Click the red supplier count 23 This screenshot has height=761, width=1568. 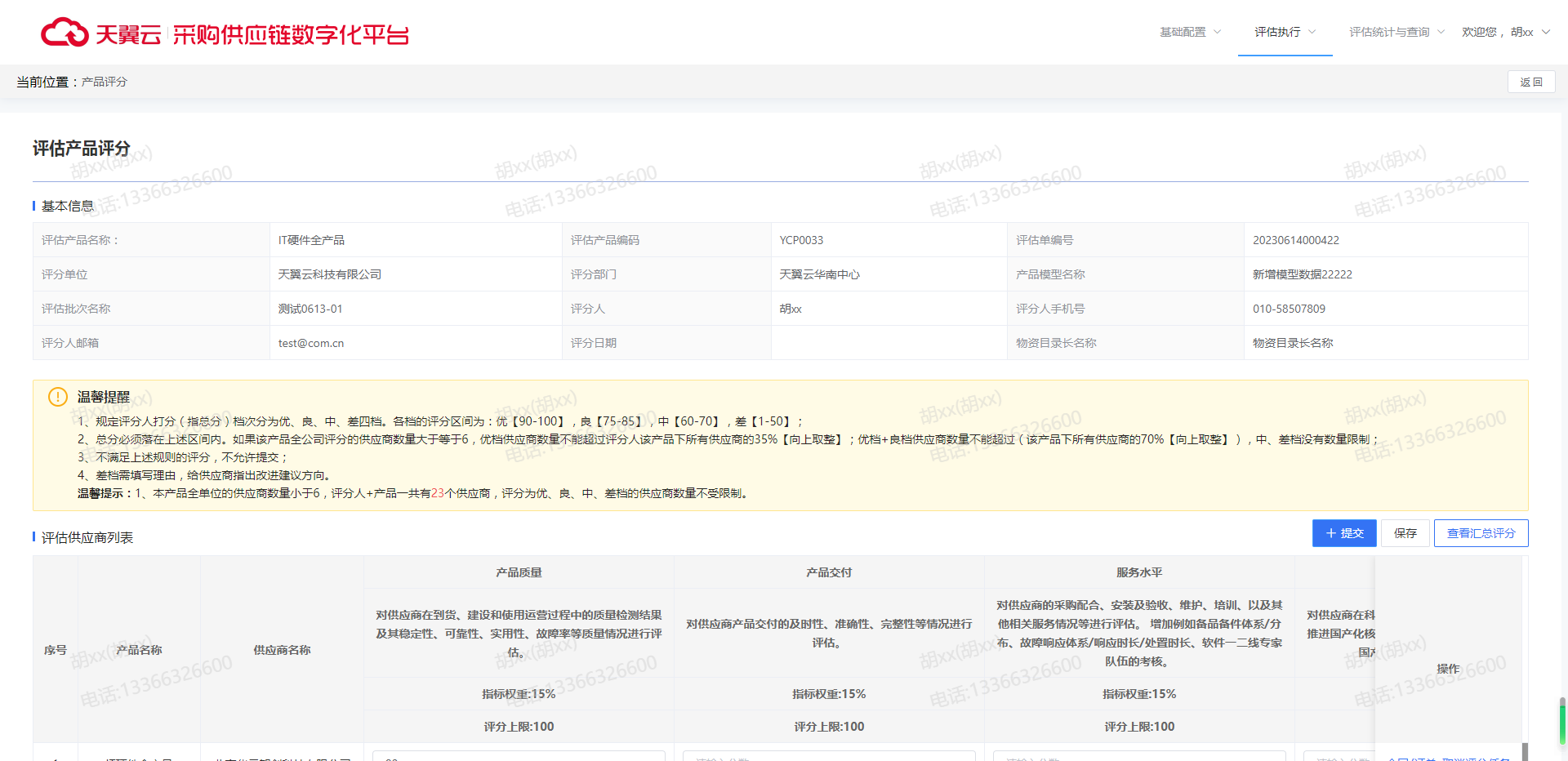438,493
